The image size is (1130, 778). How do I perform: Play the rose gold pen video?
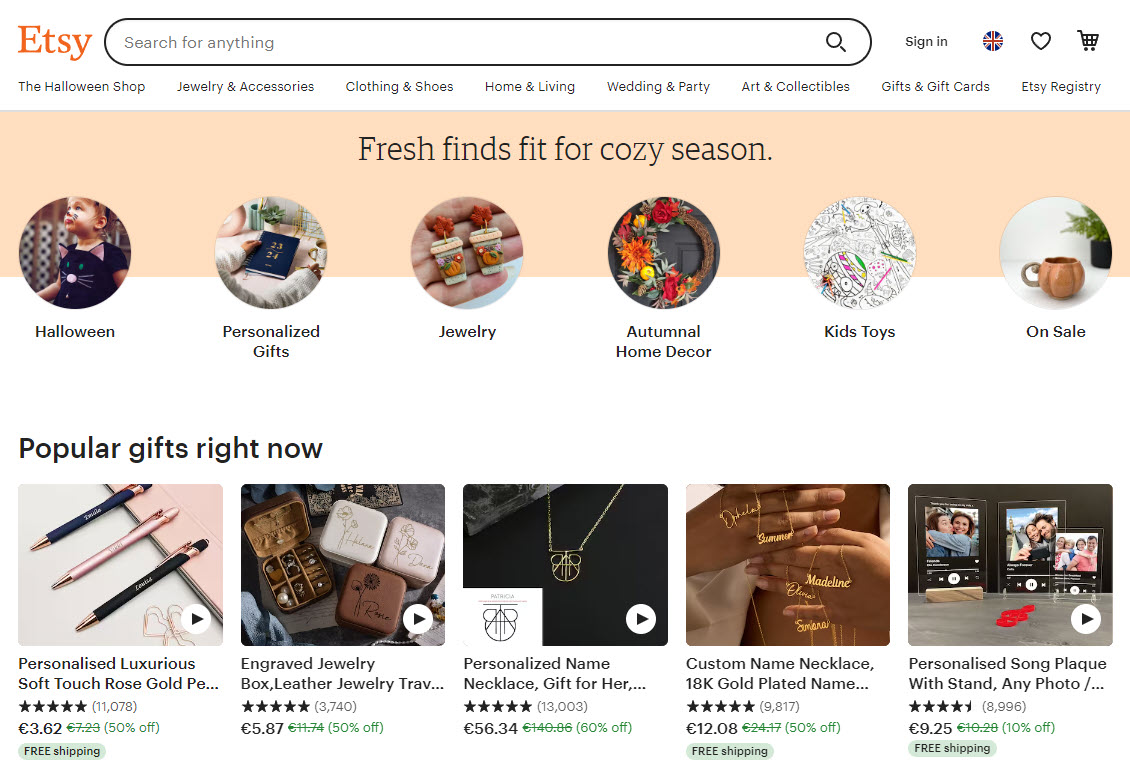[196, 619]
